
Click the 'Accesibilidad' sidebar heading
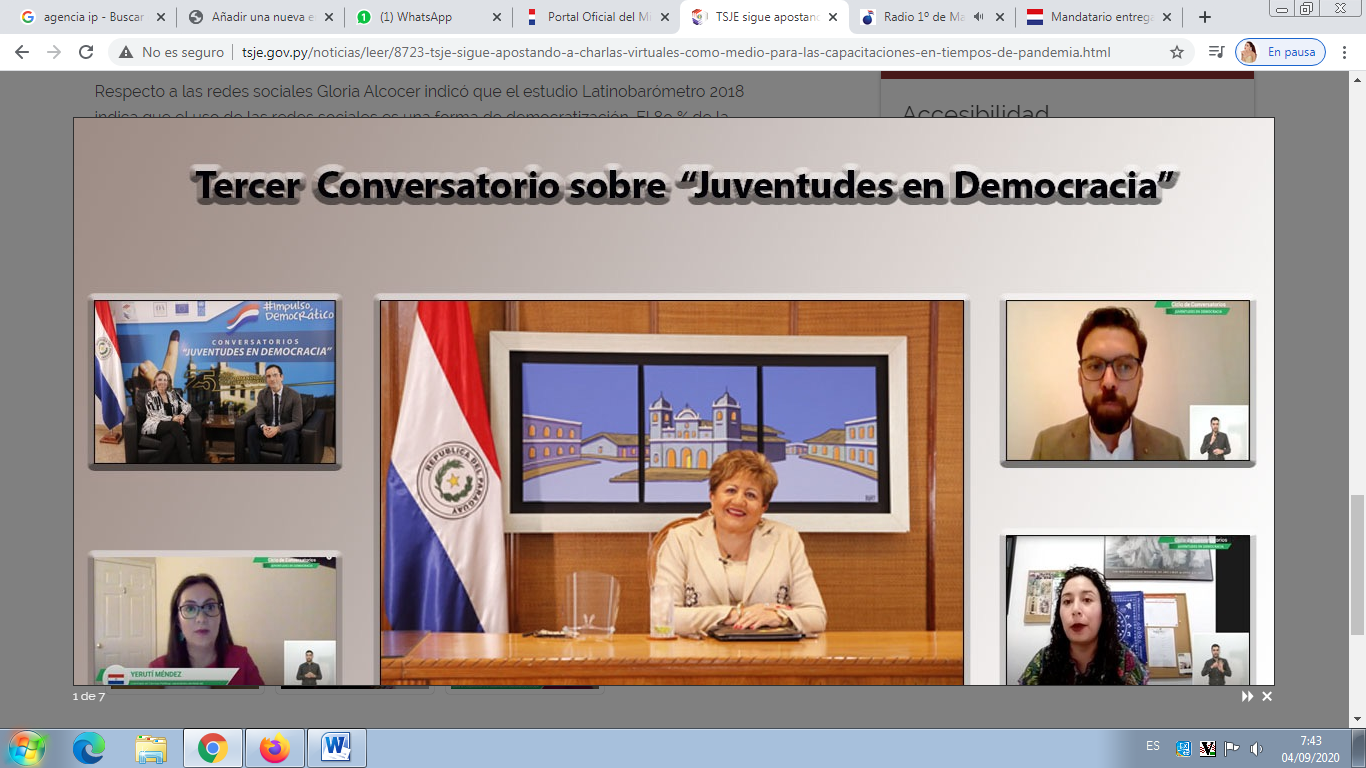[976, 113]
